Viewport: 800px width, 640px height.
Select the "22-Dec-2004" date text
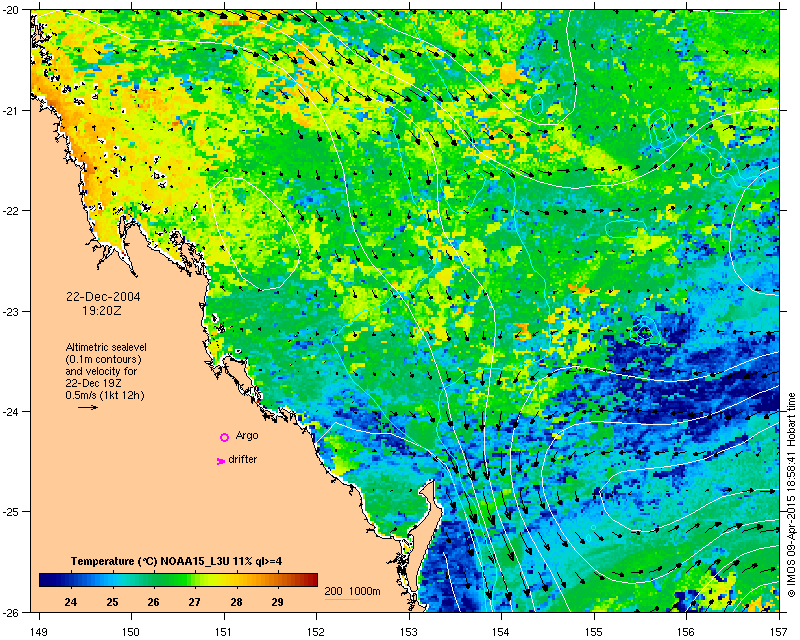click(103, 297)
